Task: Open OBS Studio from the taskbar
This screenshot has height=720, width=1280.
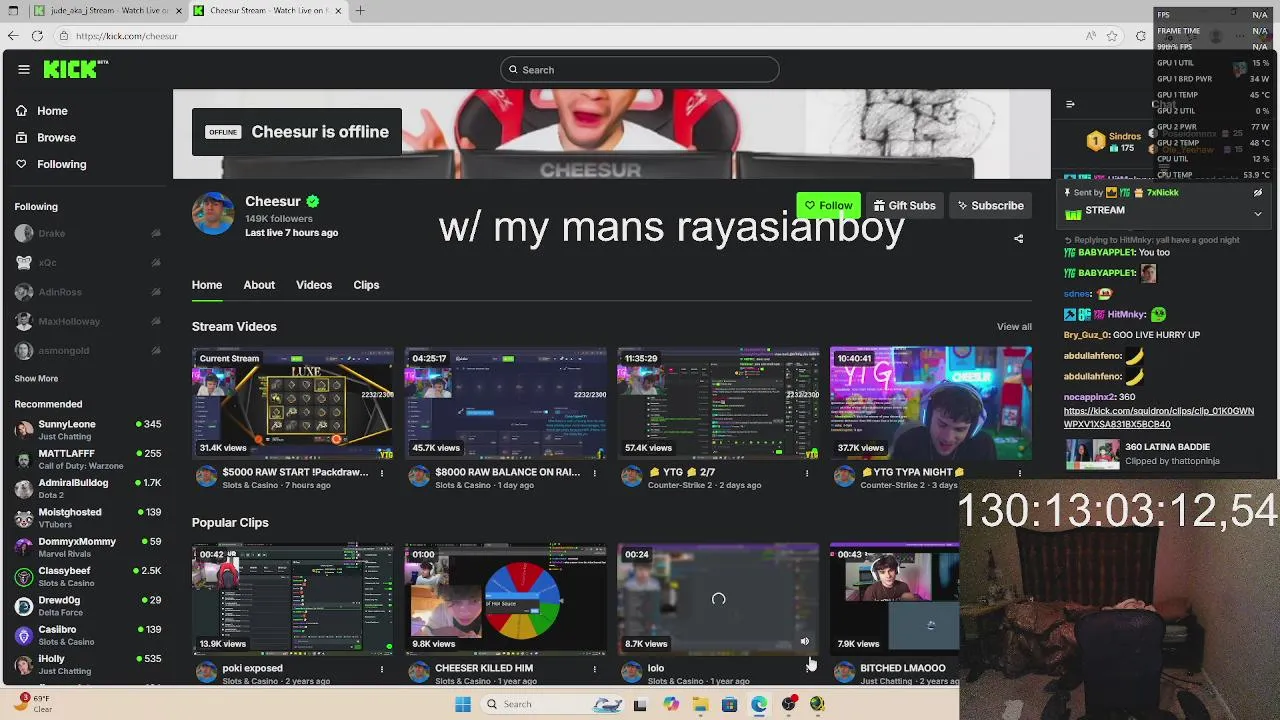Action: (788, 704)
